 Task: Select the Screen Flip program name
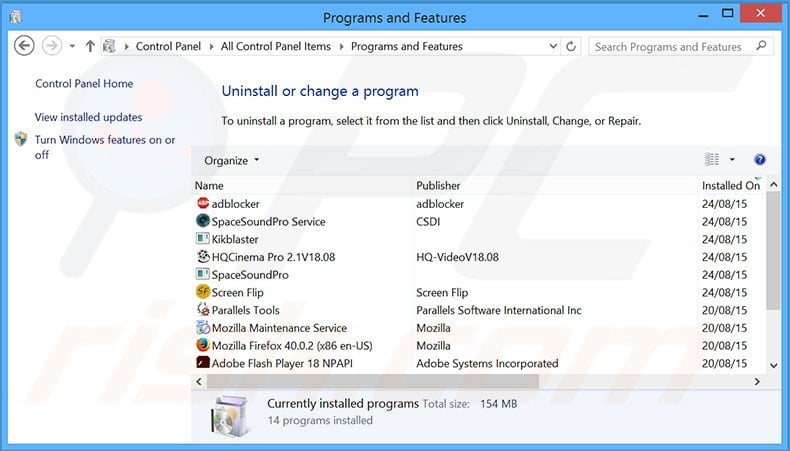click(x=237, y=292)
